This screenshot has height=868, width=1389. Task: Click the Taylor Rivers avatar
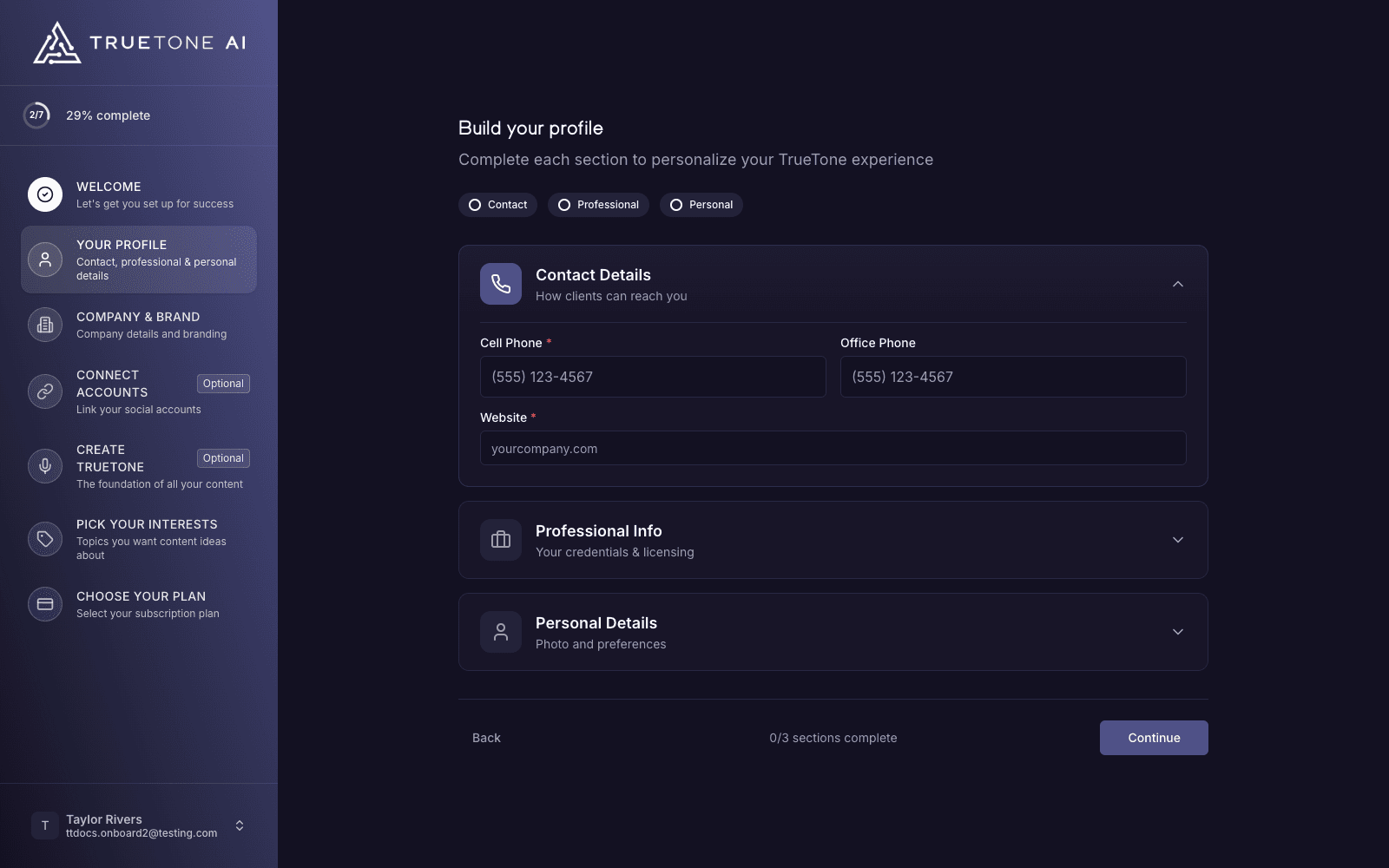pos(45,825)
